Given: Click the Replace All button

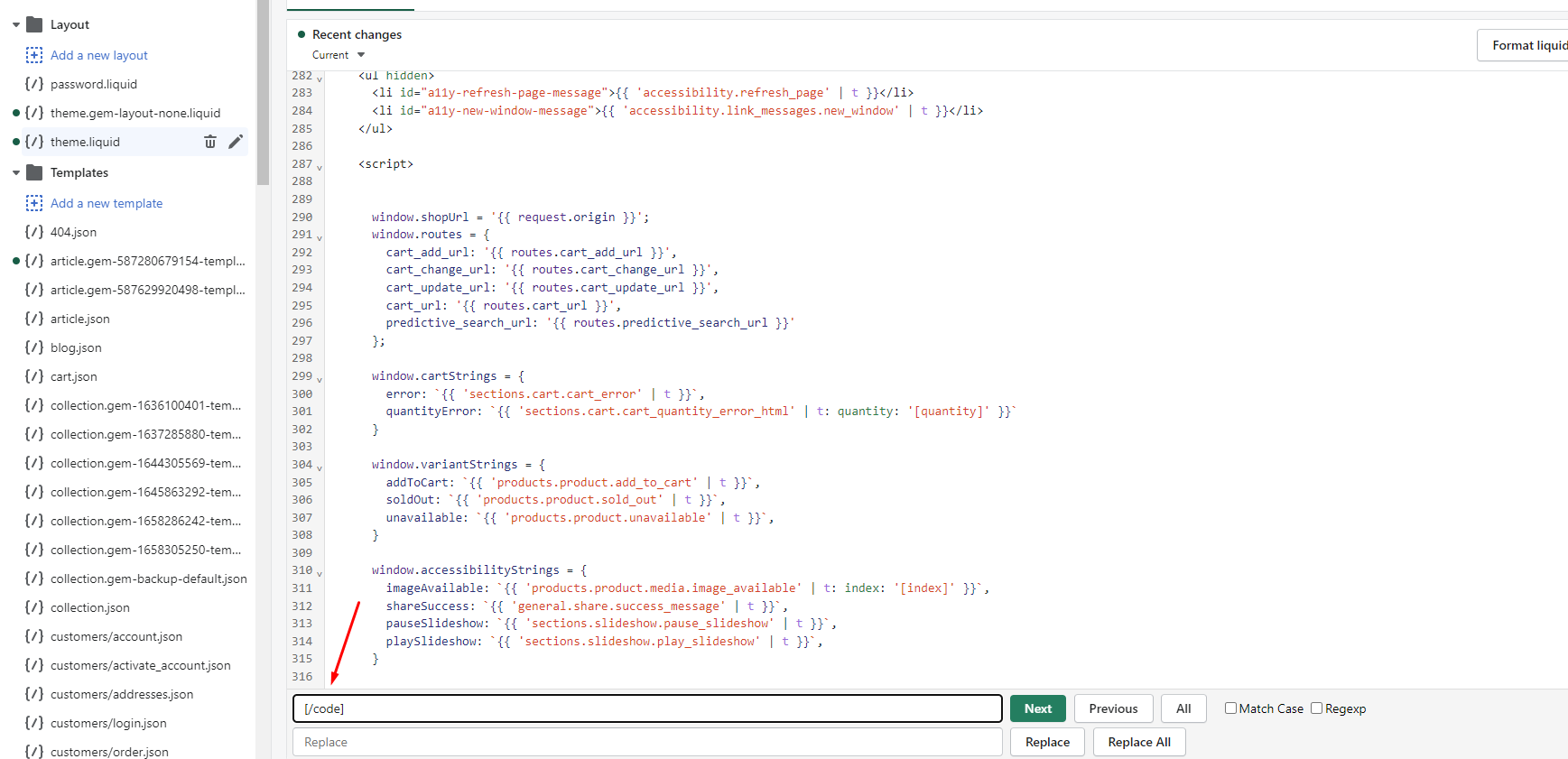Looking at the screenshot, I should coord(1138,742).
